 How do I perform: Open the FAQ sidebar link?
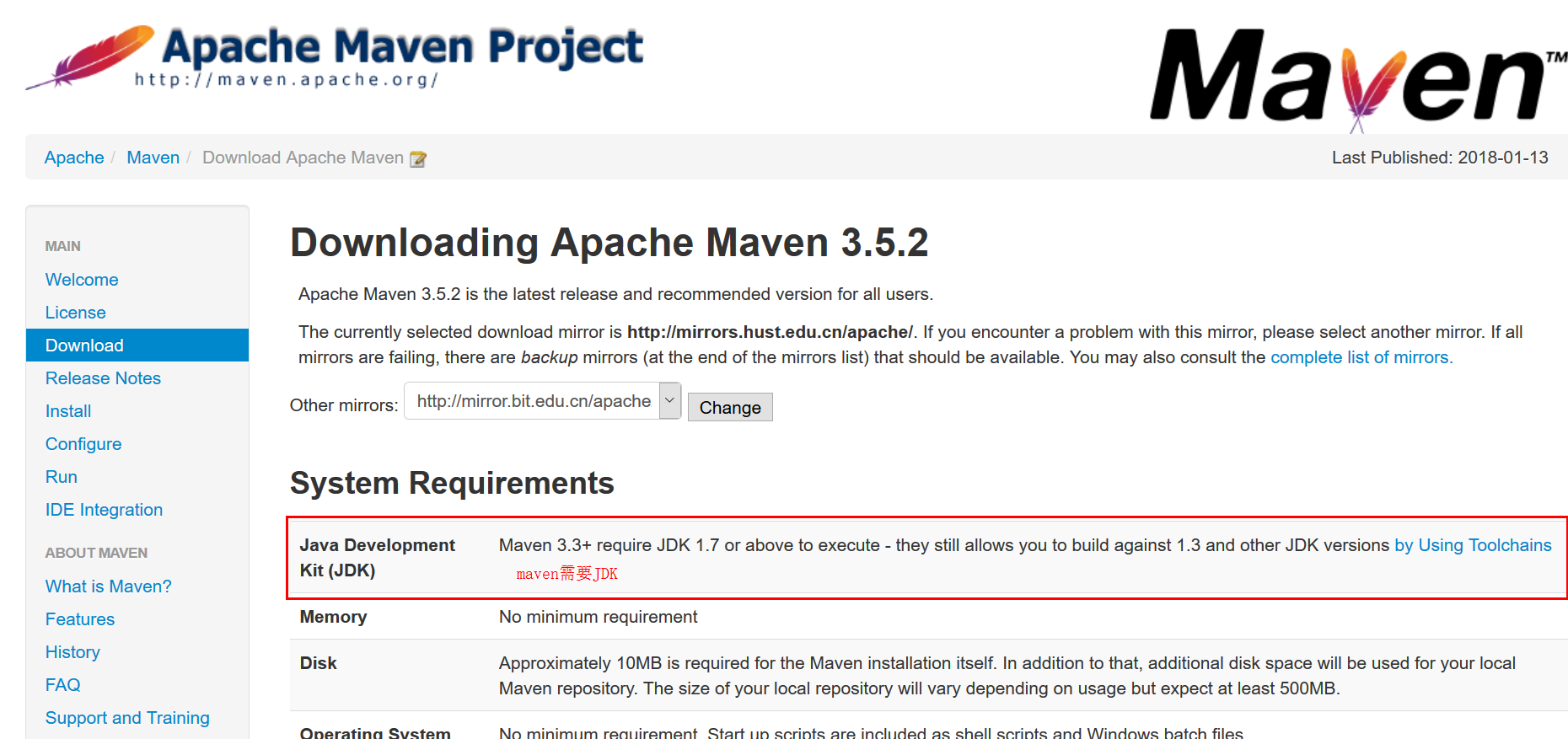pos(63,685)
